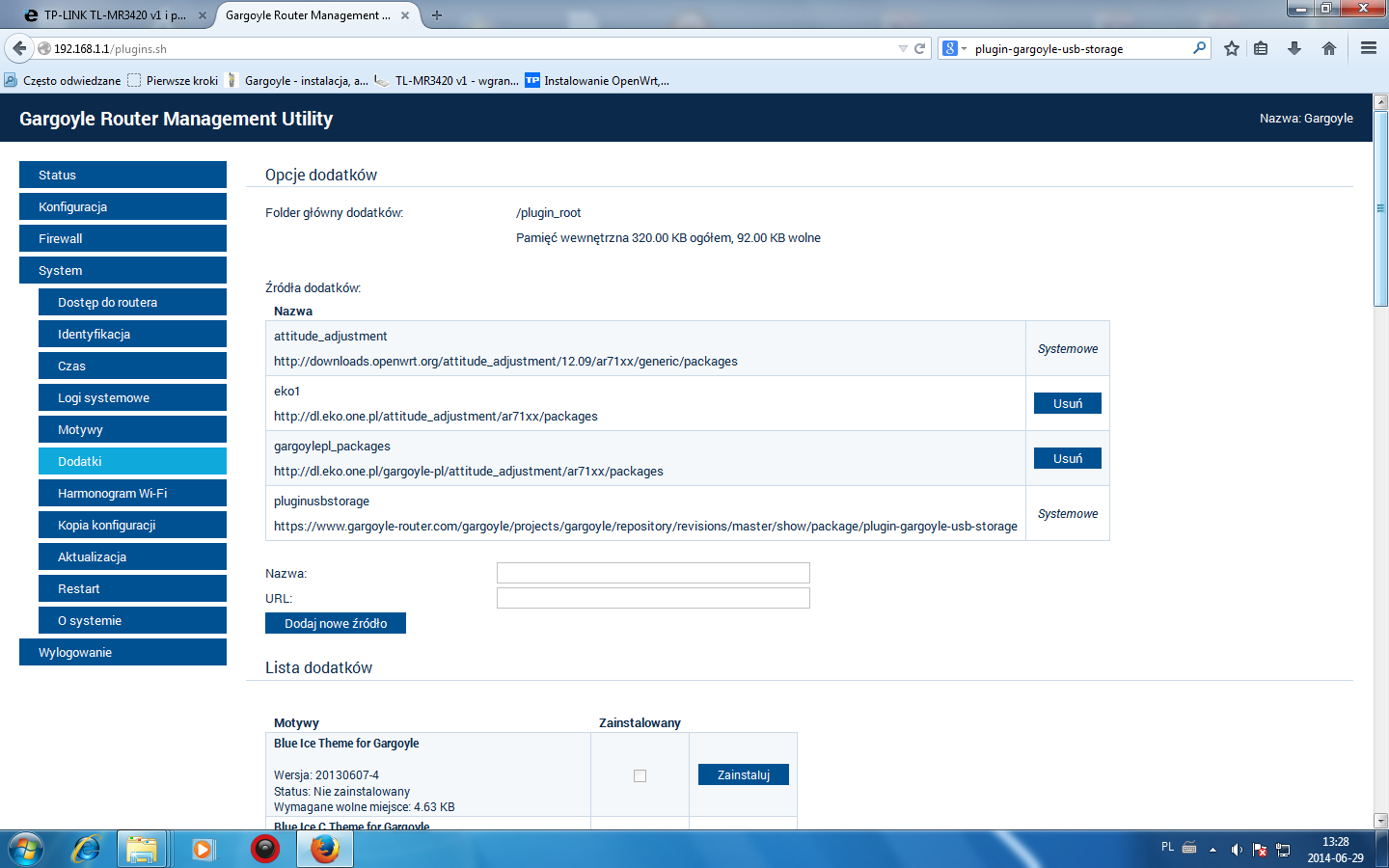Expand the Konfiguracja menu section
The height and width of the screenshot is (868, 1389).
click(123, 206)
